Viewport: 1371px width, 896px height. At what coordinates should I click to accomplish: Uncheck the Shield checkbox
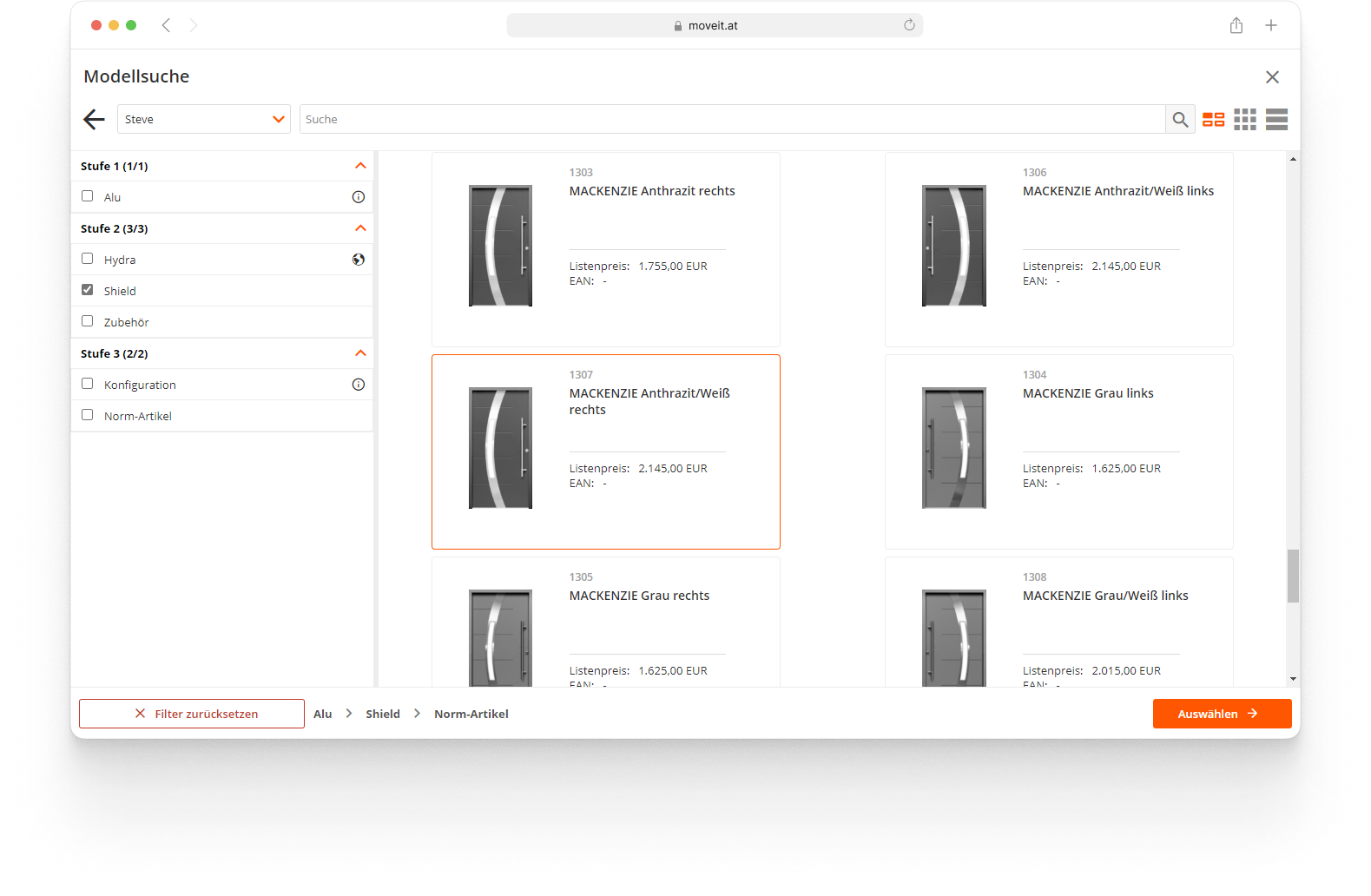[x=87, y=290]
